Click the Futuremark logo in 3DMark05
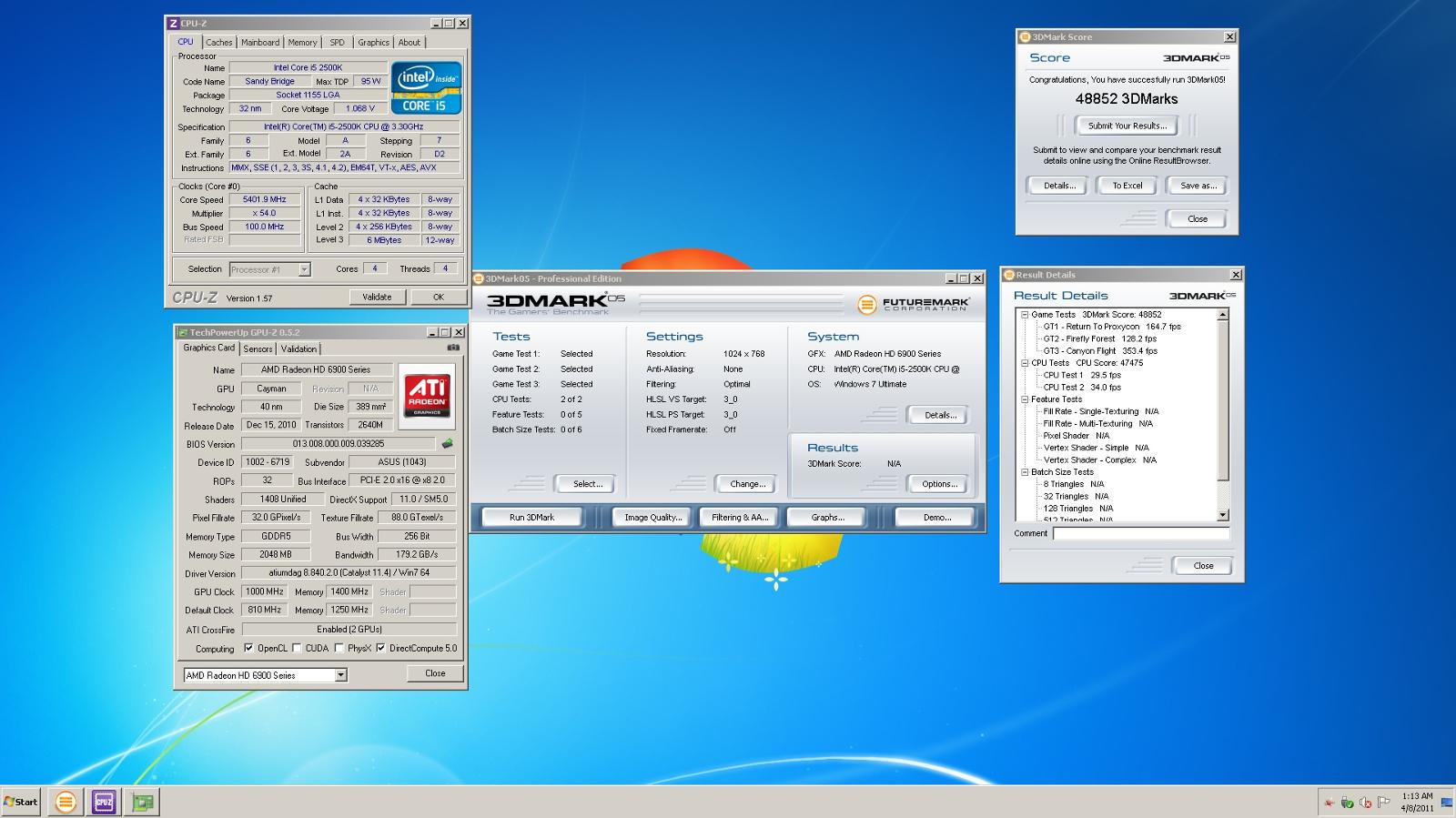 [914, 305]
